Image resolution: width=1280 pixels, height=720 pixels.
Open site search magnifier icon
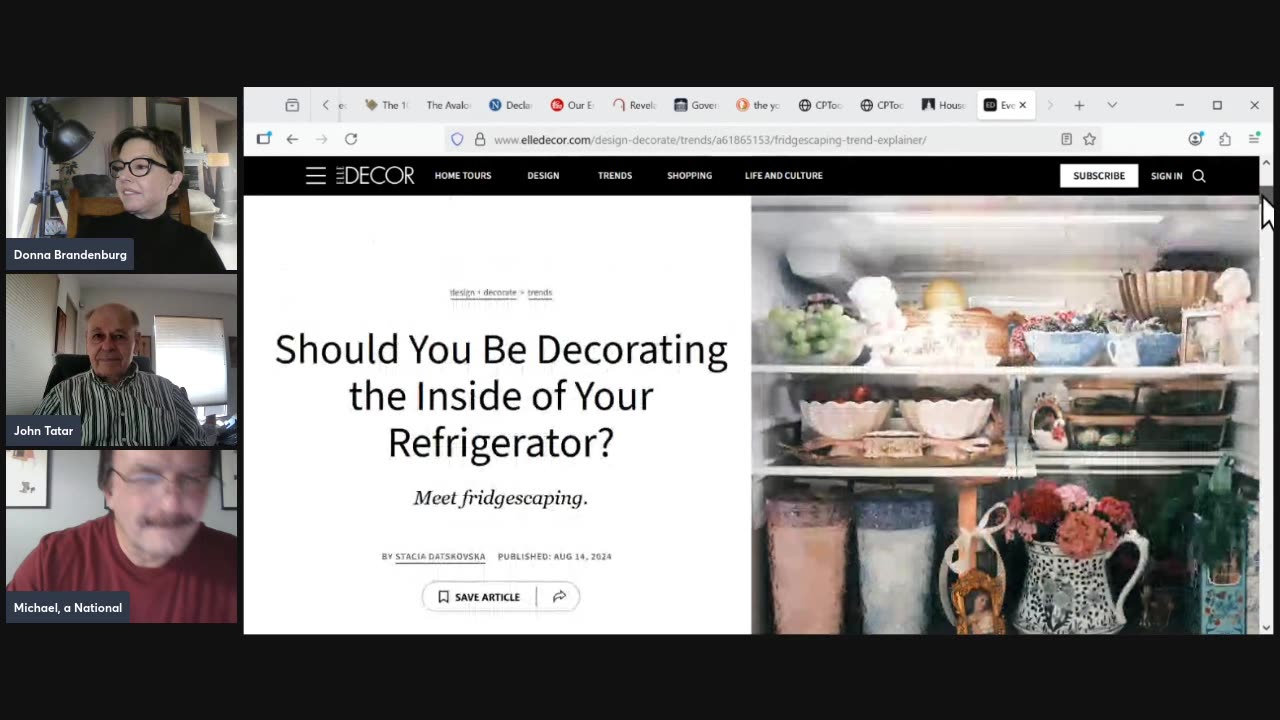coord(1199,176)
